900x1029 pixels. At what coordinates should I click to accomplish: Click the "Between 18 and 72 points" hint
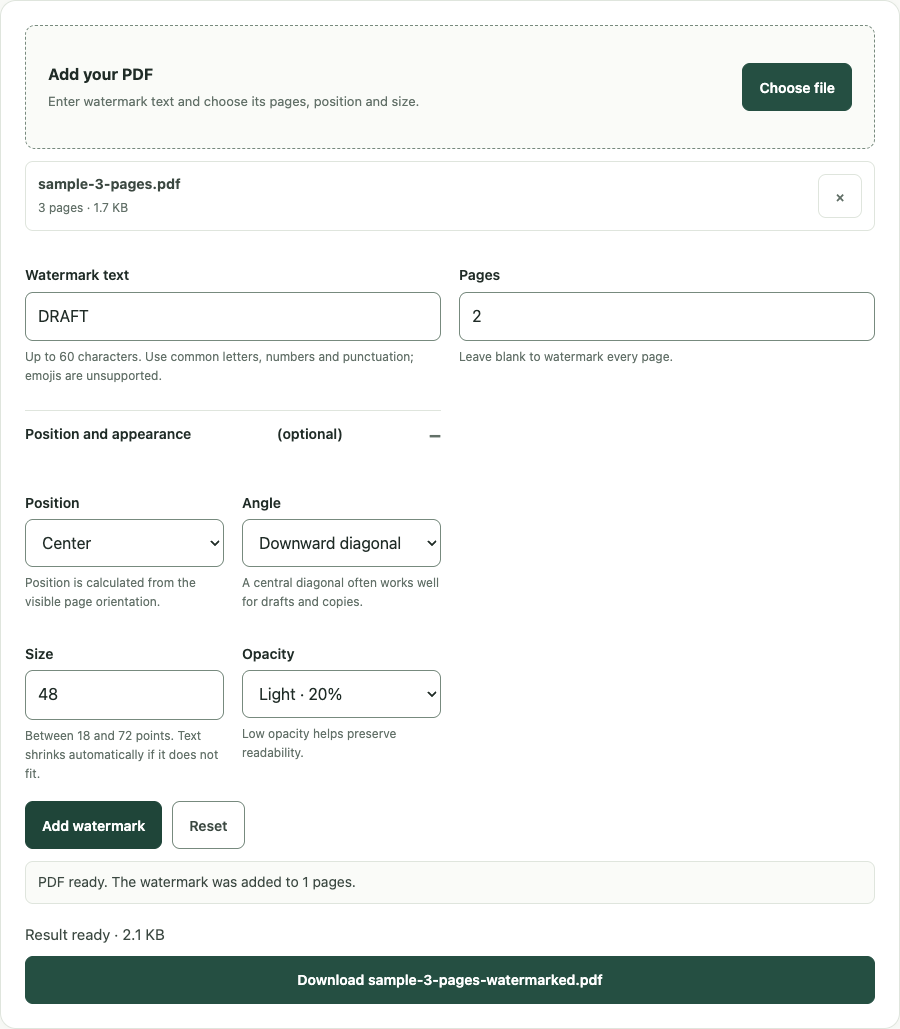coord(121,755)
